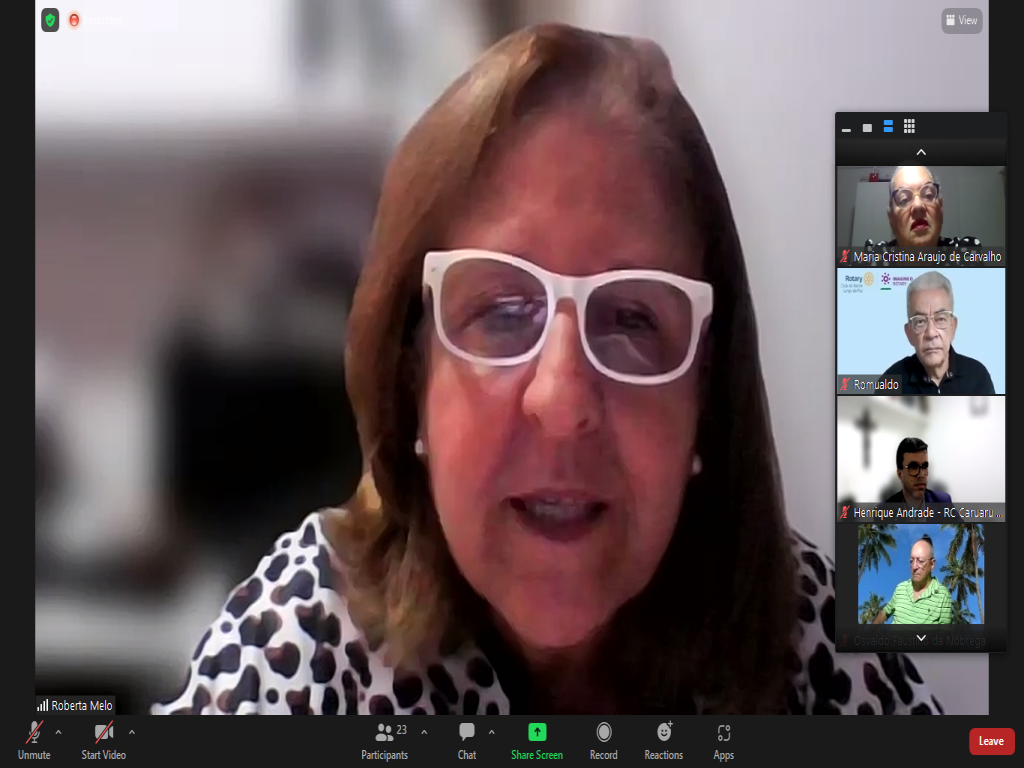Select the two-stacked-tiles thumbnail layout
This screenshot has width=1024, height=768.
888,126
